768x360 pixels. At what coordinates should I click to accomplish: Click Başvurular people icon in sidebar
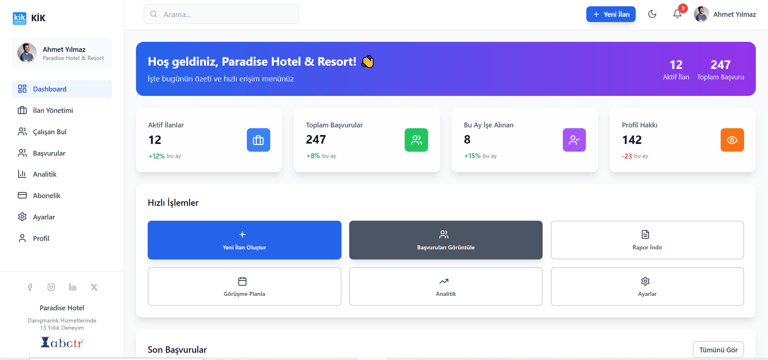click(x=22, y=153)
